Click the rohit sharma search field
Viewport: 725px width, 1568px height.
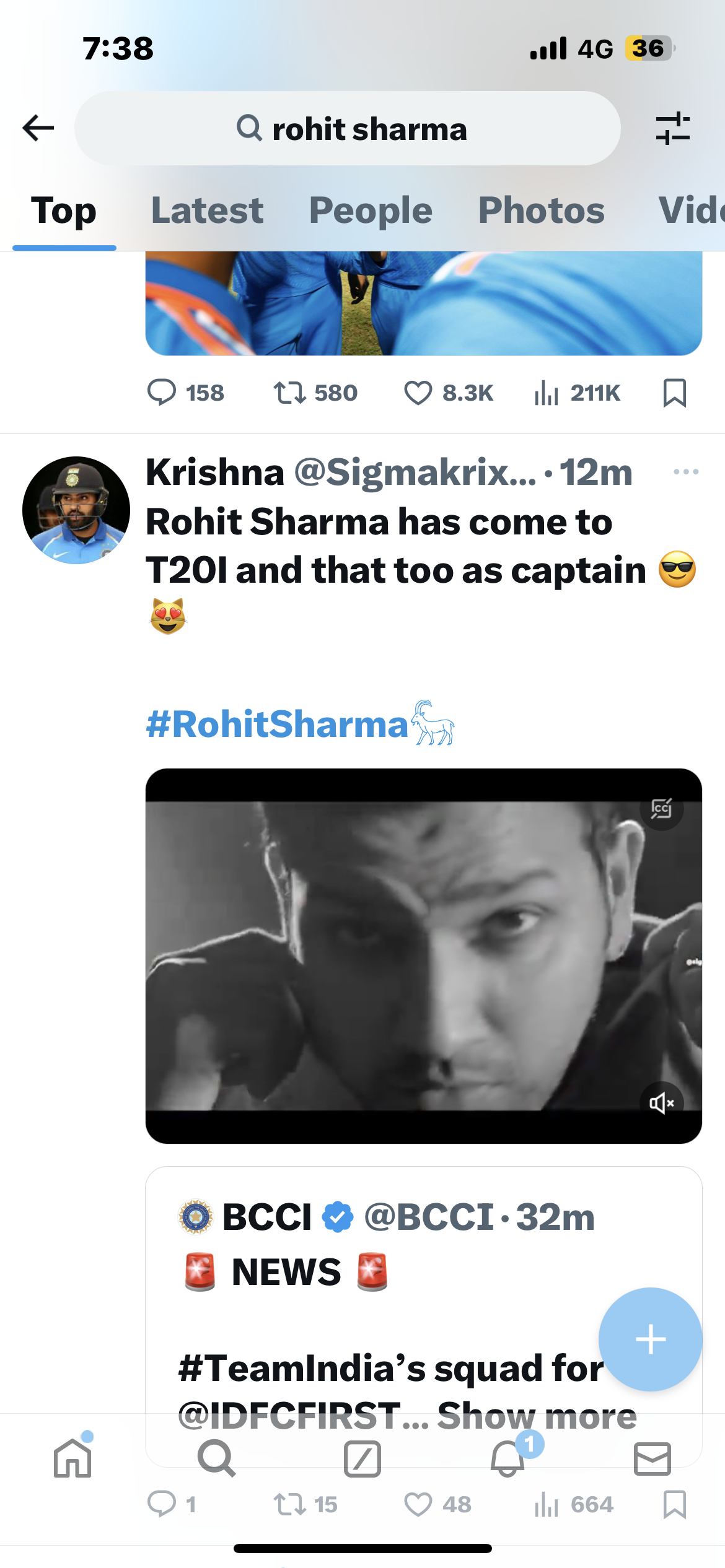click(348, 128)
